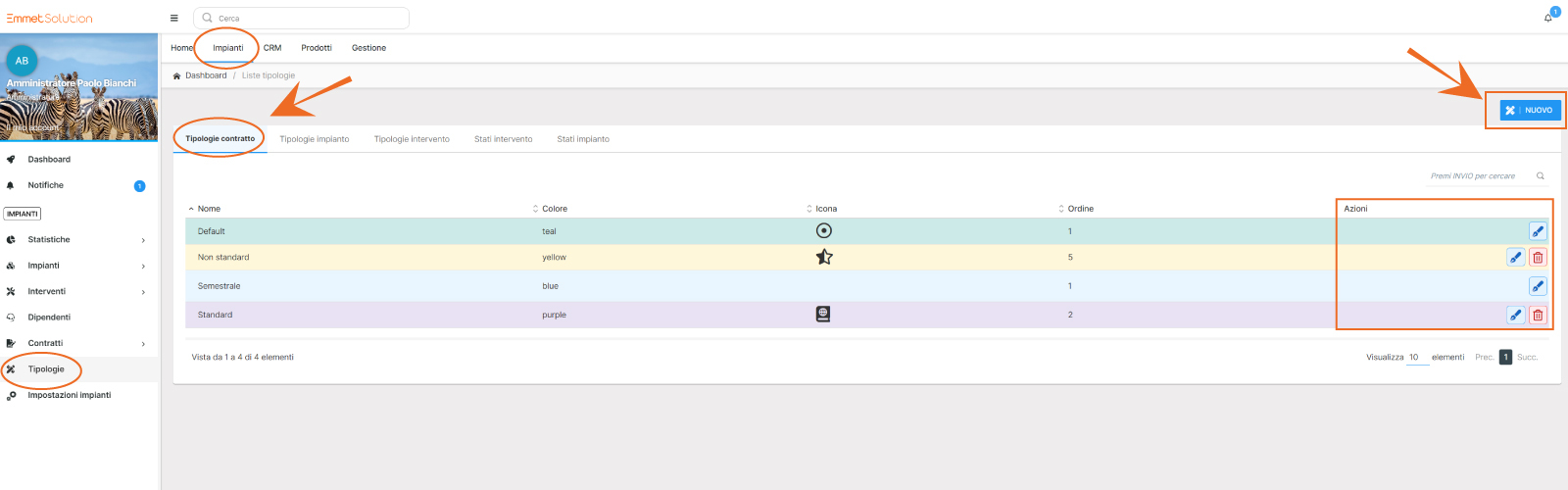Edit the Non standard row
The height and width of the screenshot is (490, 1568).
tap(1515, 258)
